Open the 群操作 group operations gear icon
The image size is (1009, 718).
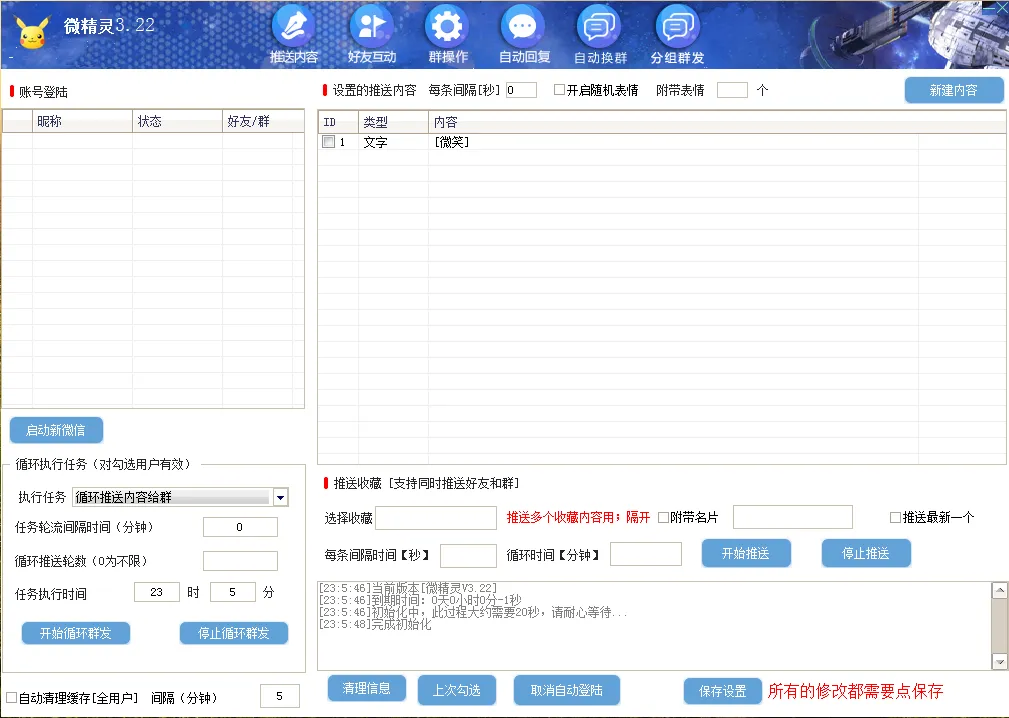pyautogui.click(x=446, y=27)
